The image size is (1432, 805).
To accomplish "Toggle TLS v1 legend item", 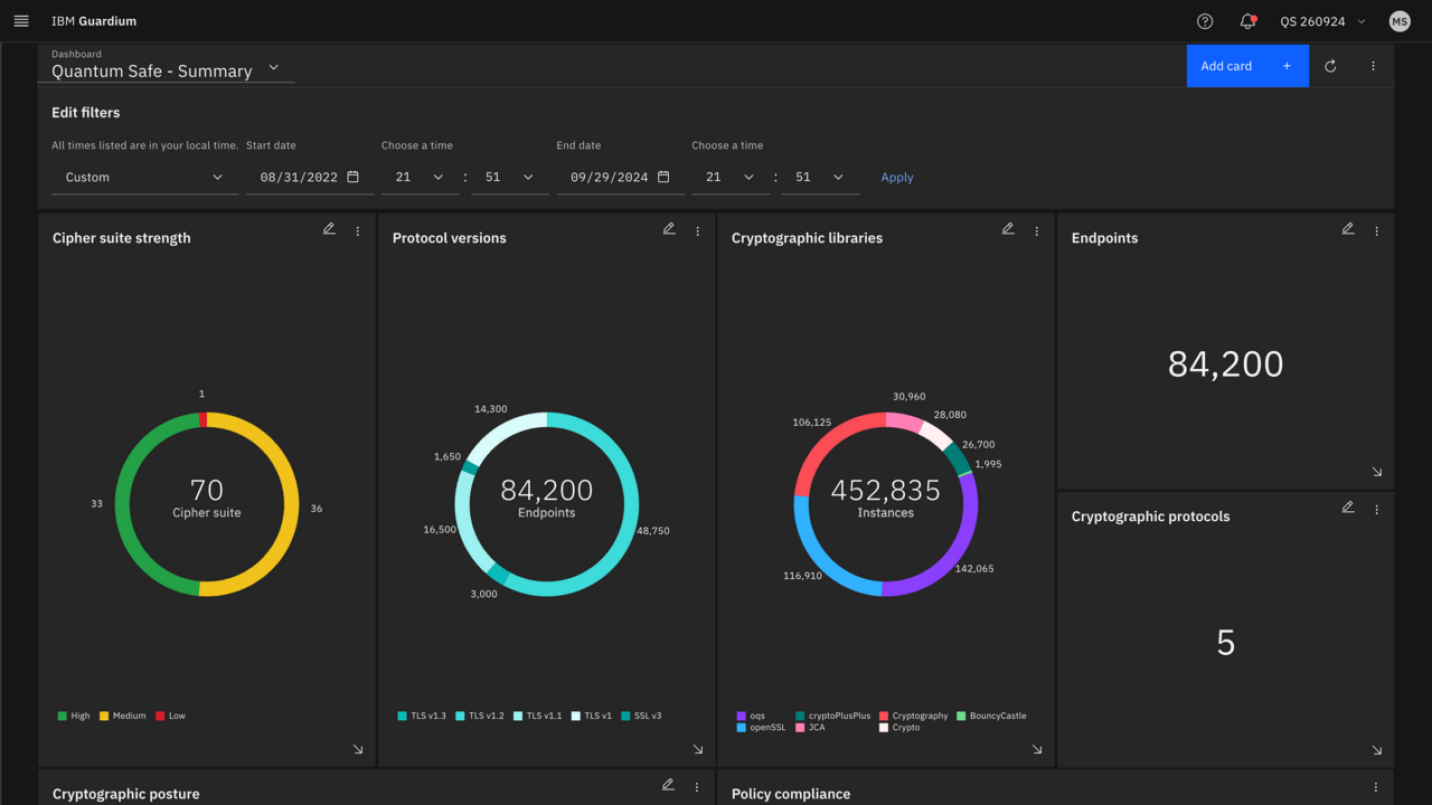I will coord(592,716).
